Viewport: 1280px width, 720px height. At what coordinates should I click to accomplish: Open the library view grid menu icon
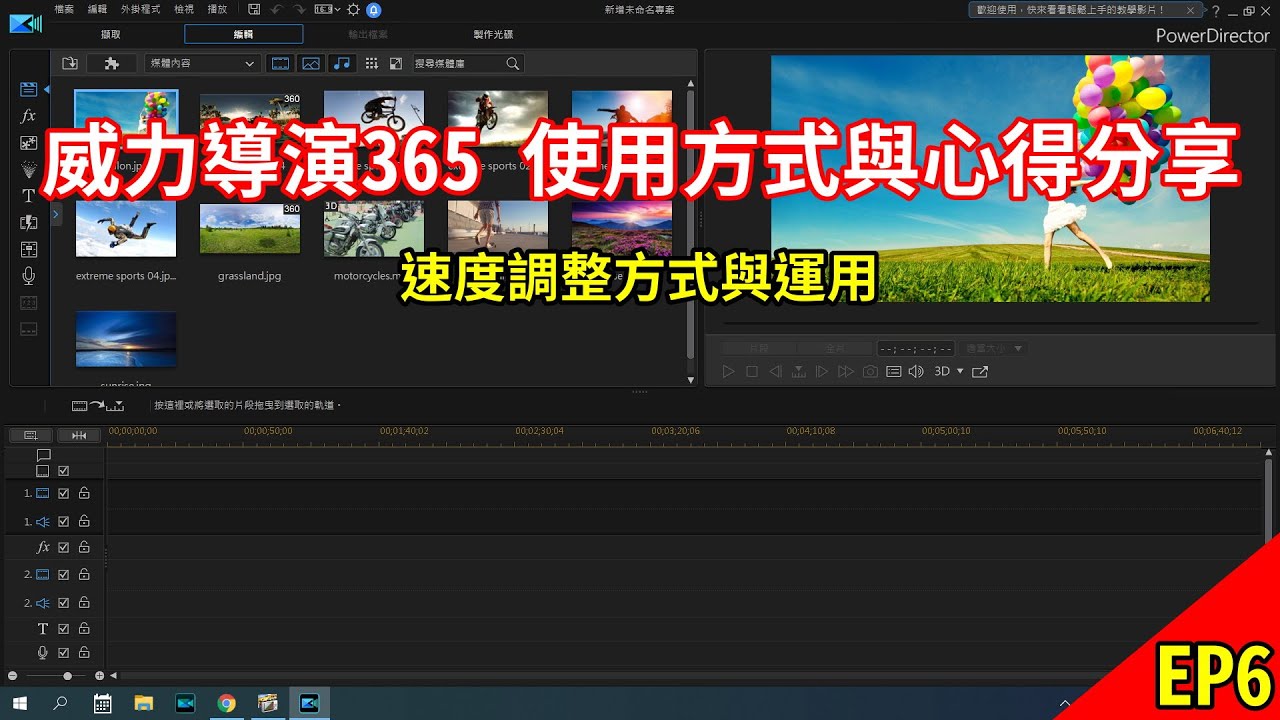tap(372, 63)
